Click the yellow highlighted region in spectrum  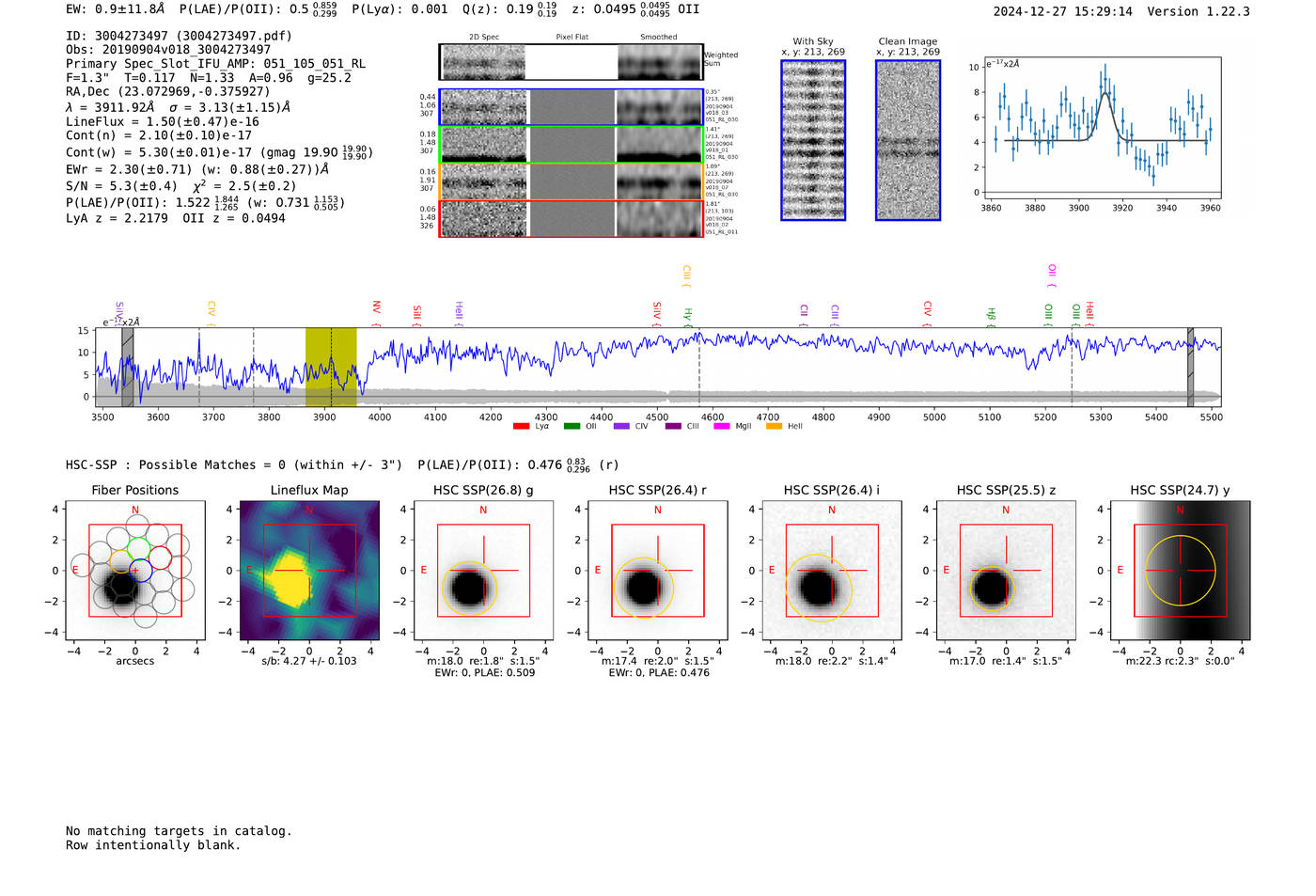pyautogui.click(x=331, y=368)
